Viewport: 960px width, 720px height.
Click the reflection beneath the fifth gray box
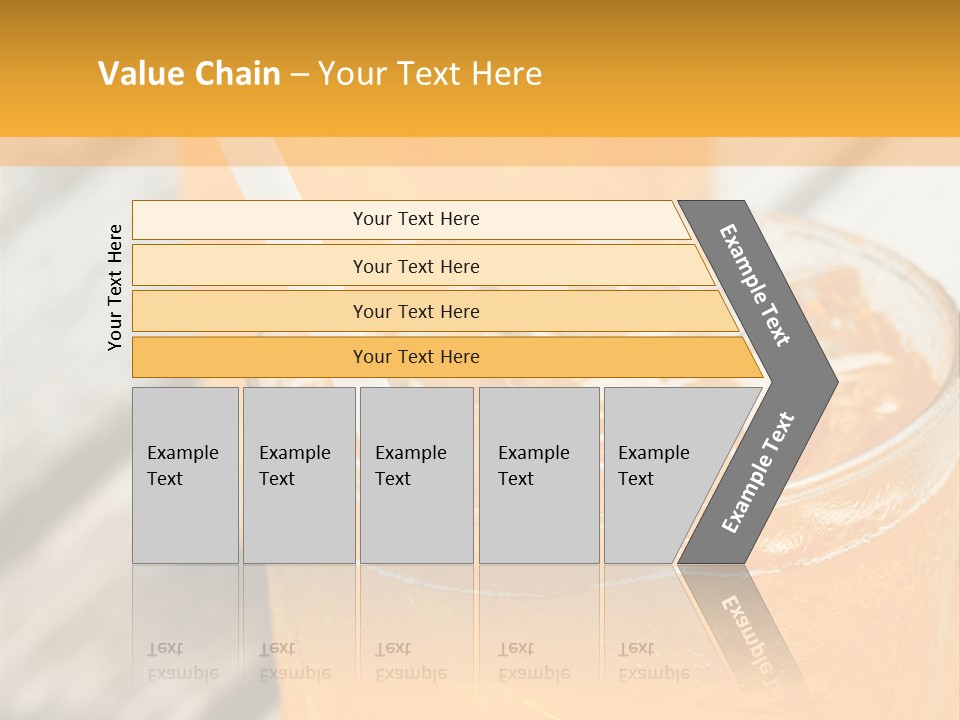pyautogui.click(x=650, y=630)
